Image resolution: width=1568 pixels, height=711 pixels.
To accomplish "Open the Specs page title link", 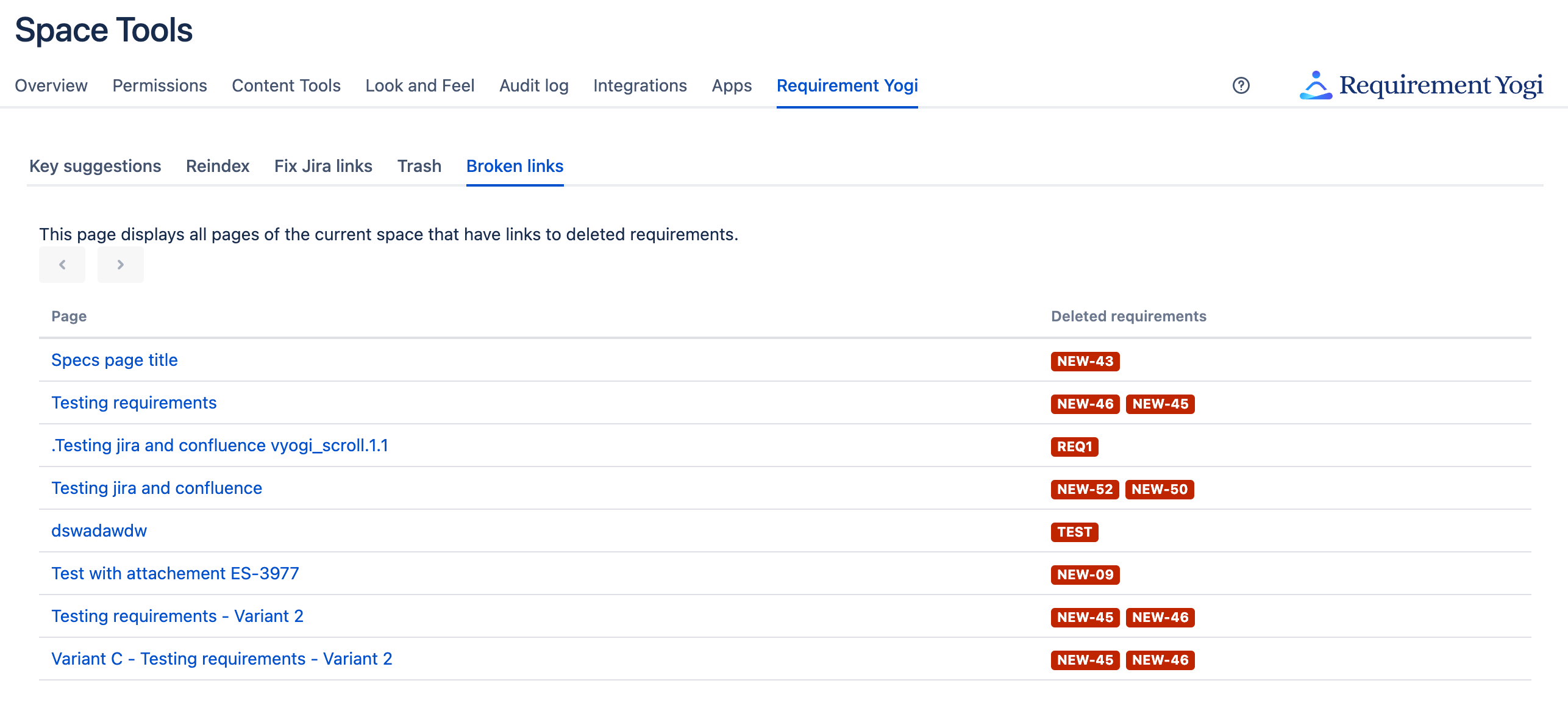I will click(115, 360).
